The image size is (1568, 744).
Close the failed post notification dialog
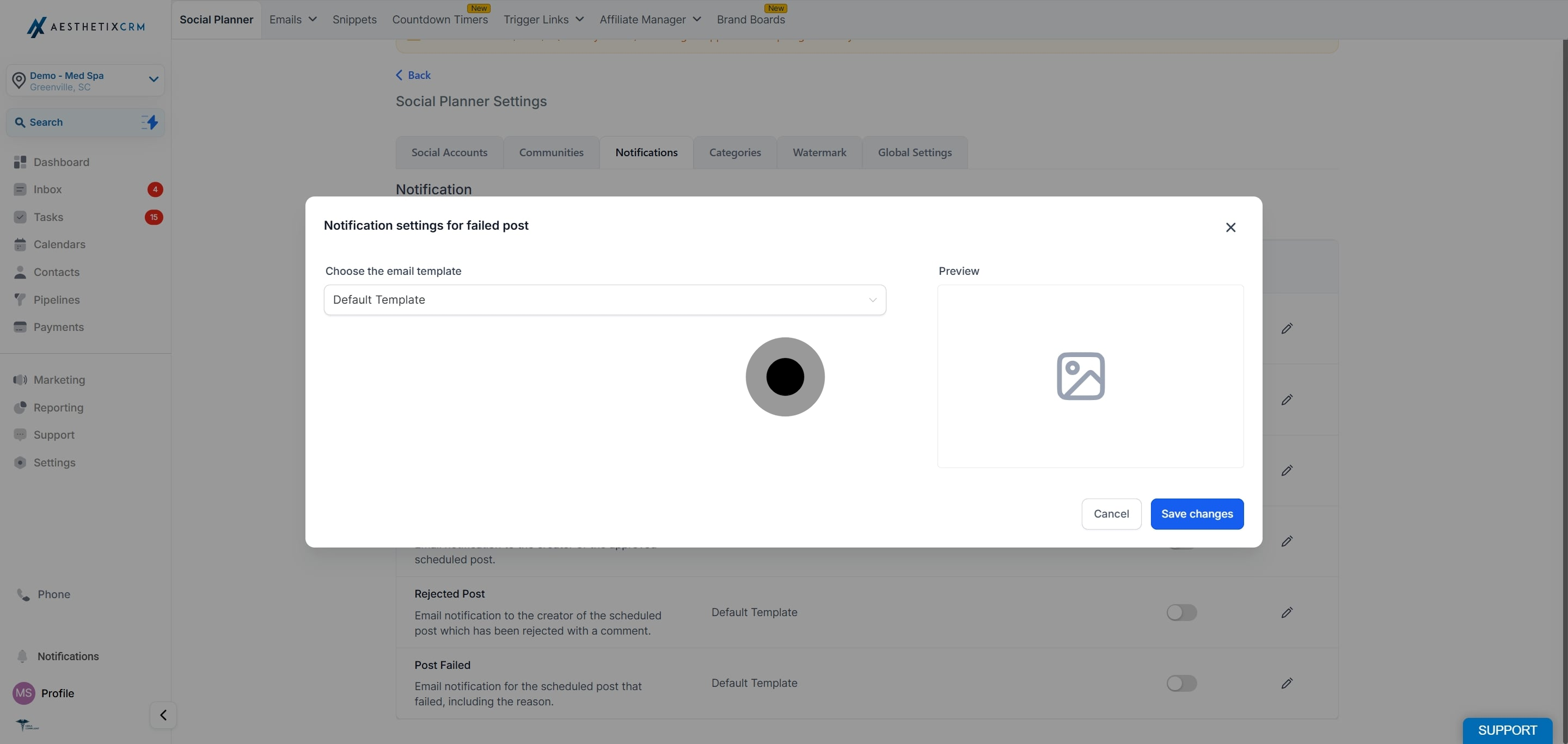click(1230, 227)
